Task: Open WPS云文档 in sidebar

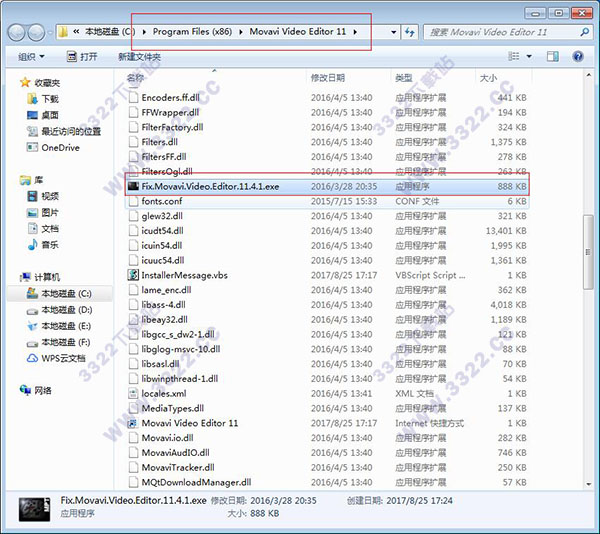Action: click(56, 358)
